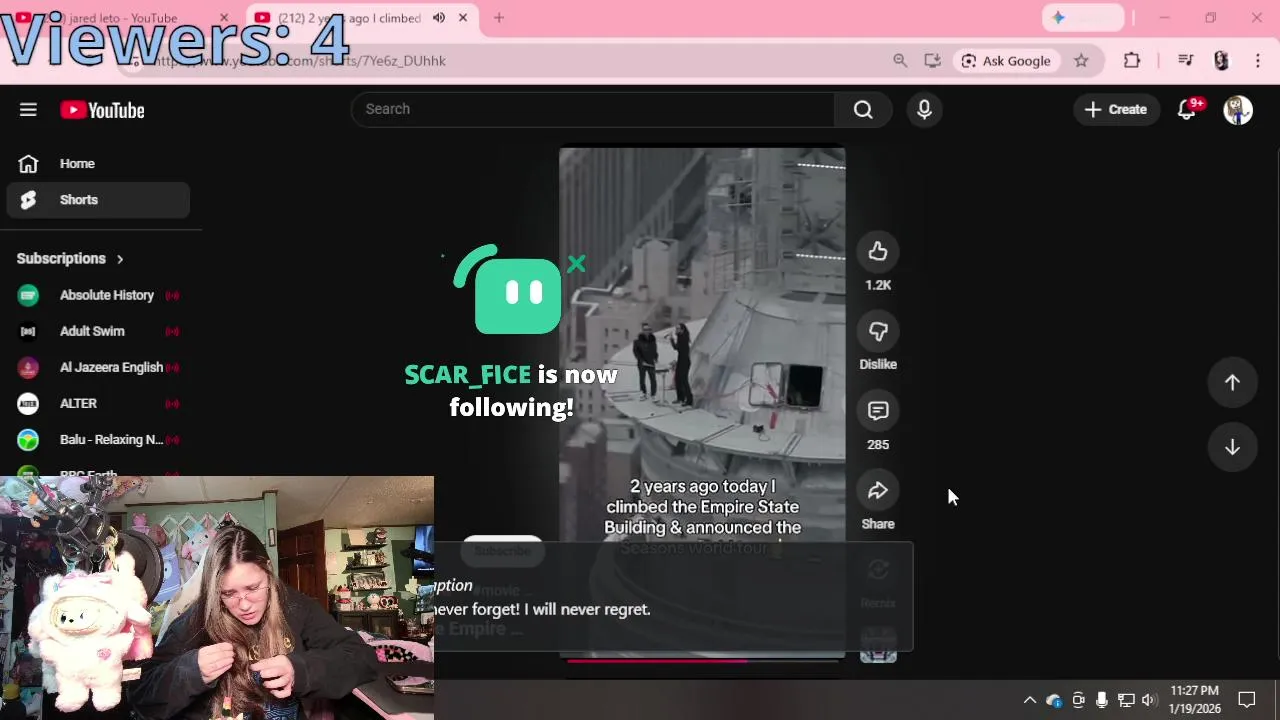Bookmark page with star icon
This screenshot has width=1280, height=720.
click(x=1081, y=61)
